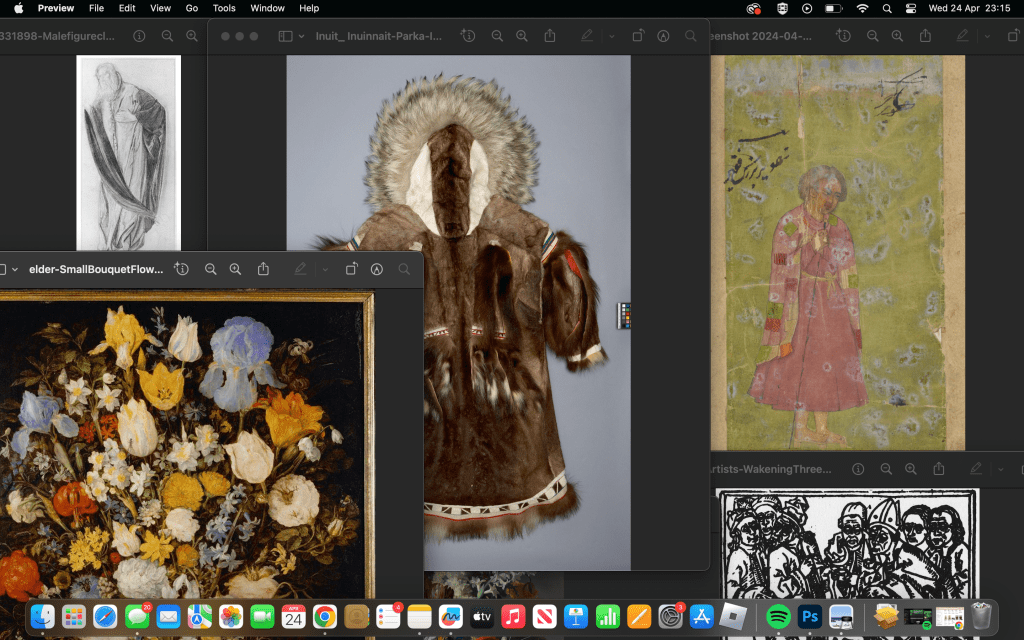Open Control Center from the menu bar
1024x640 pixels.
910,8
